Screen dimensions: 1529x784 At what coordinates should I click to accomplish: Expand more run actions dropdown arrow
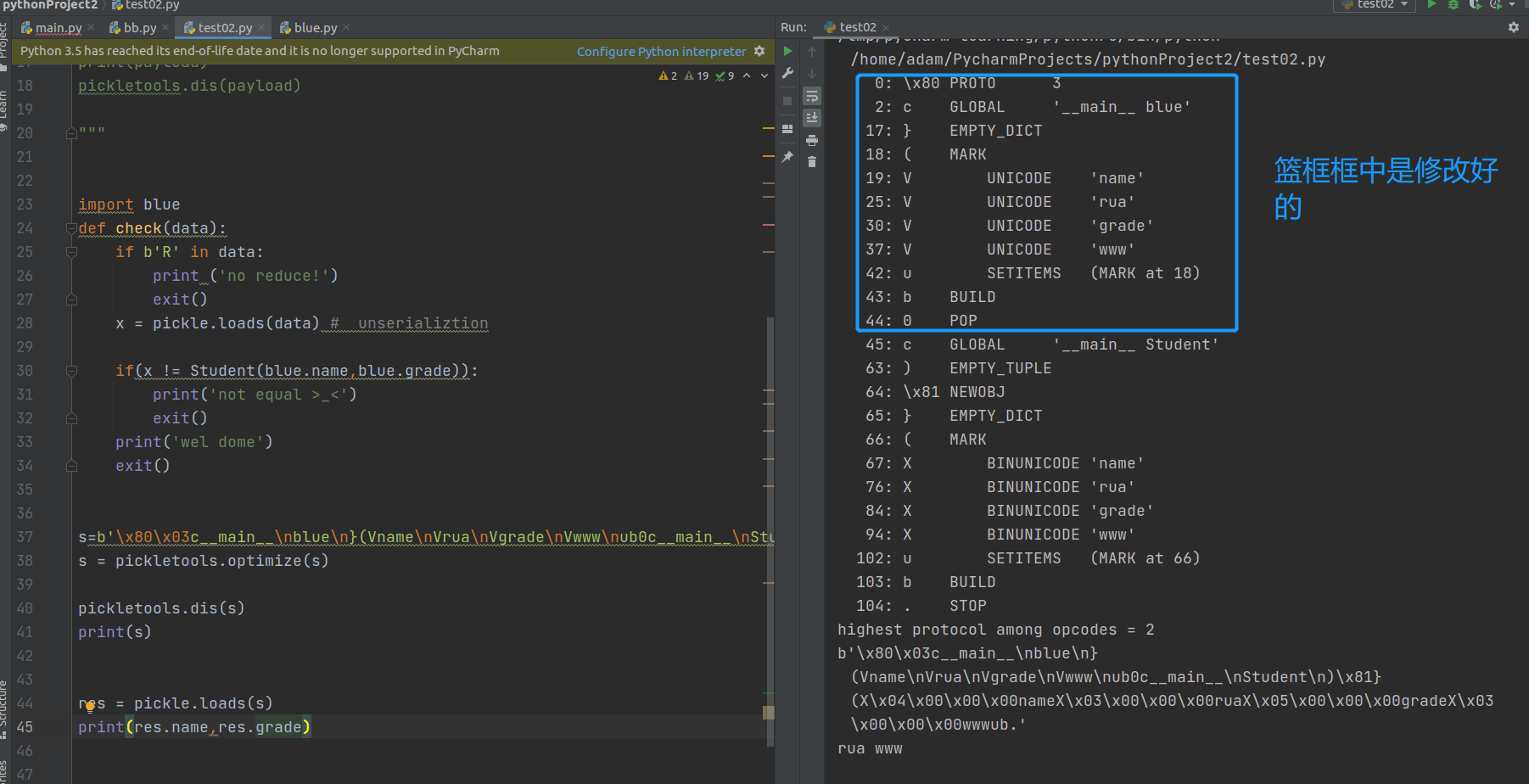[1512, 4]
